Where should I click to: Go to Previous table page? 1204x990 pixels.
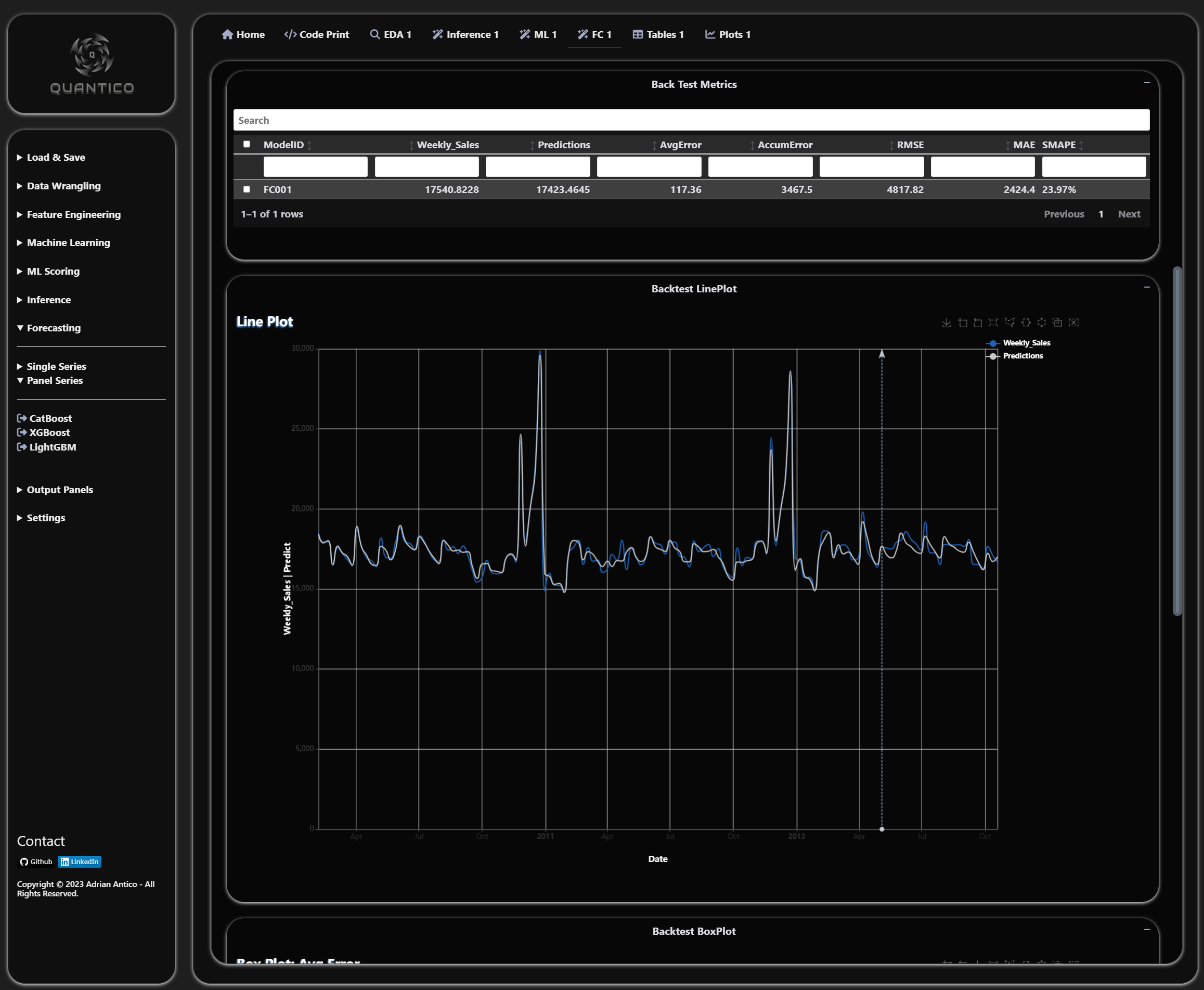click(1064, 214)
